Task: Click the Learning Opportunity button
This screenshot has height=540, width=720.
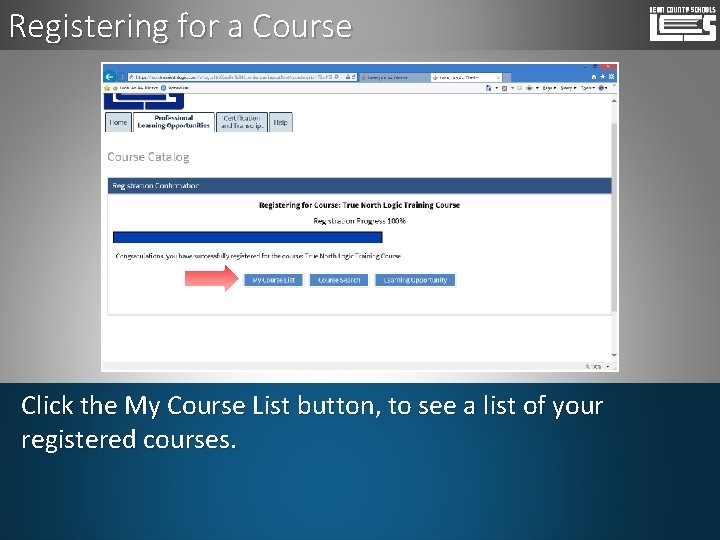Action: click(415, 280)
